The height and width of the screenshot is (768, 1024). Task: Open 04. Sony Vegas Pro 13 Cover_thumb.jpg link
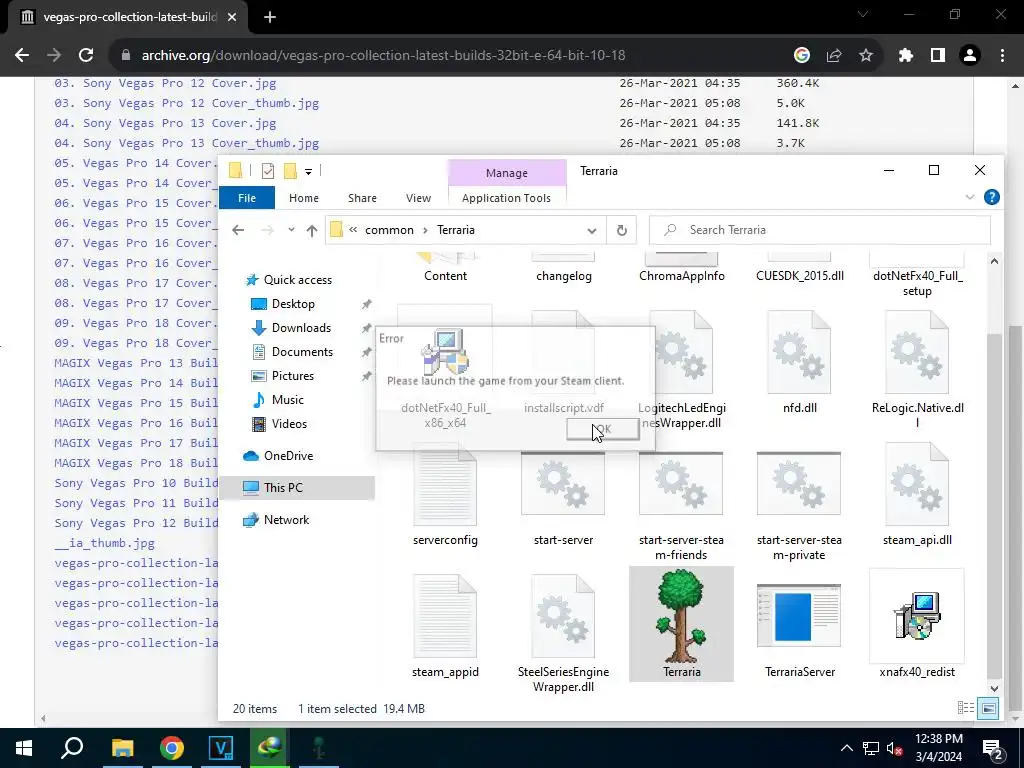[187, 142]
